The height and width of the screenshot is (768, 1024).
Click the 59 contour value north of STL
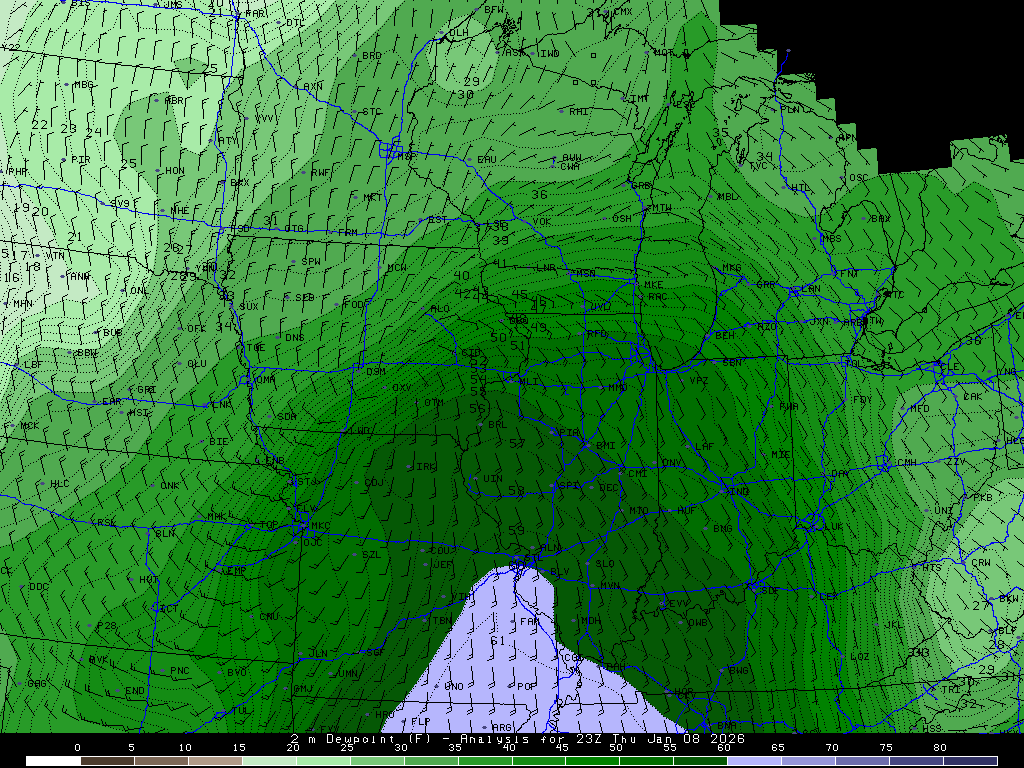(516, 530)
